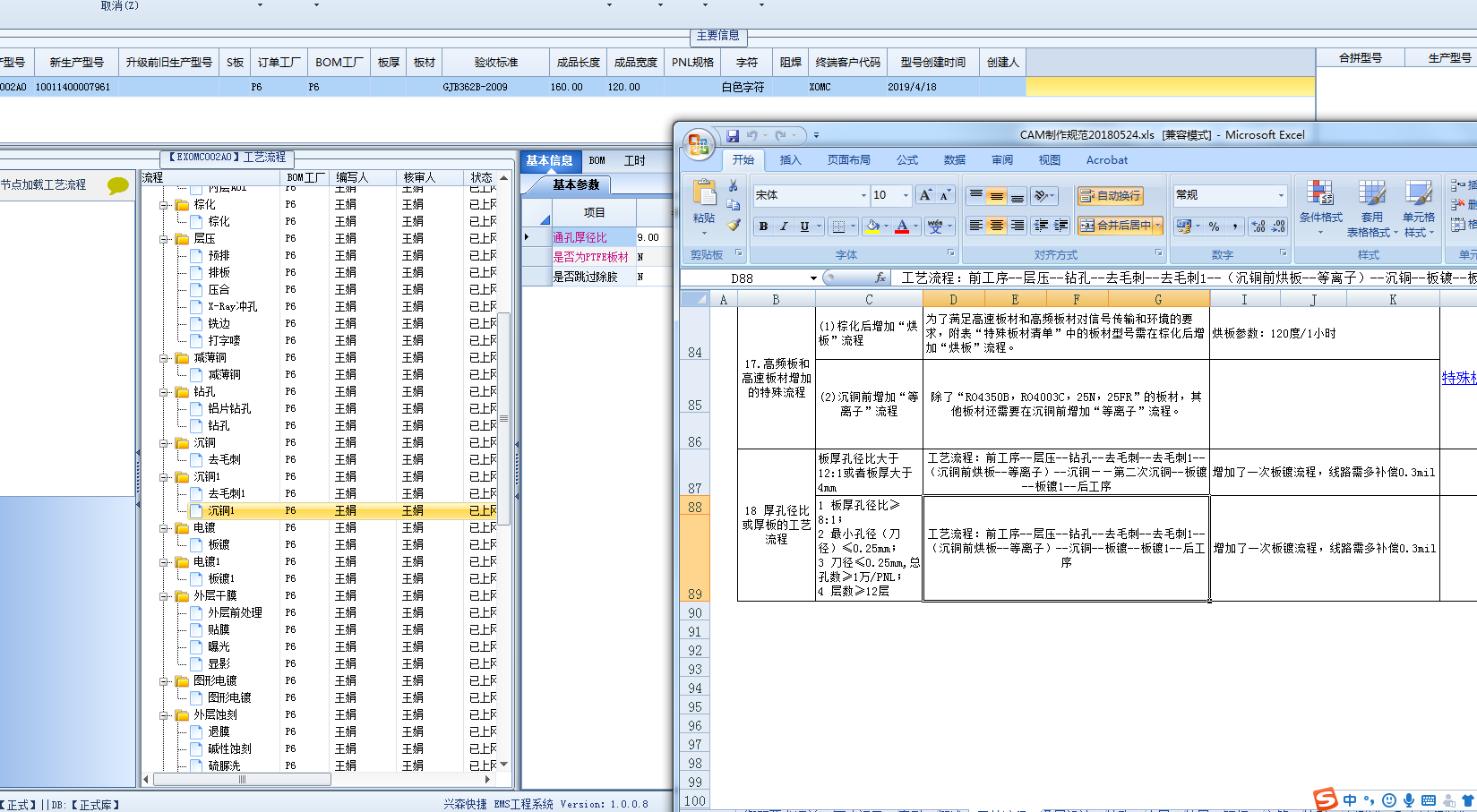The image size is (1477, 812).
Task: Open Cell Styles (单元格样式)
Action: click(1419, 208)
